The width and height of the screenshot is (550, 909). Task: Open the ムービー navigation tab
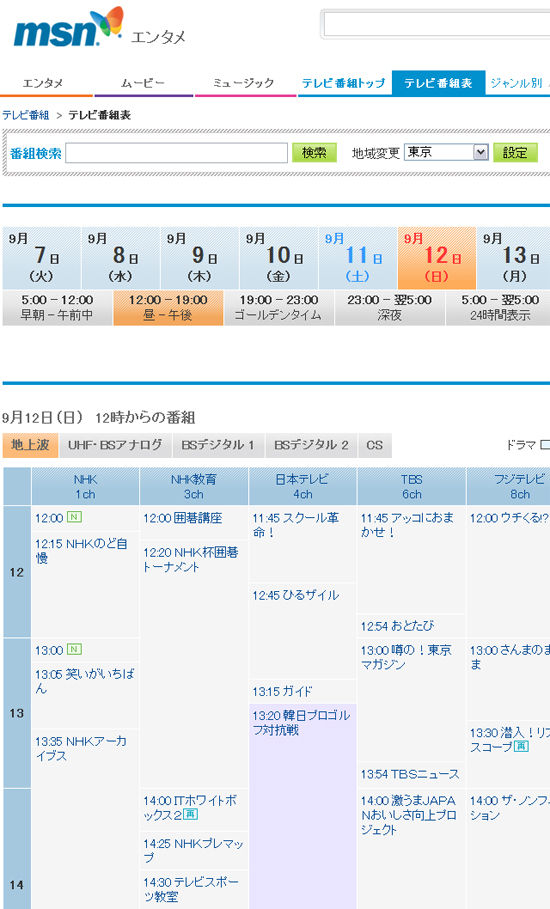(143, 83)
